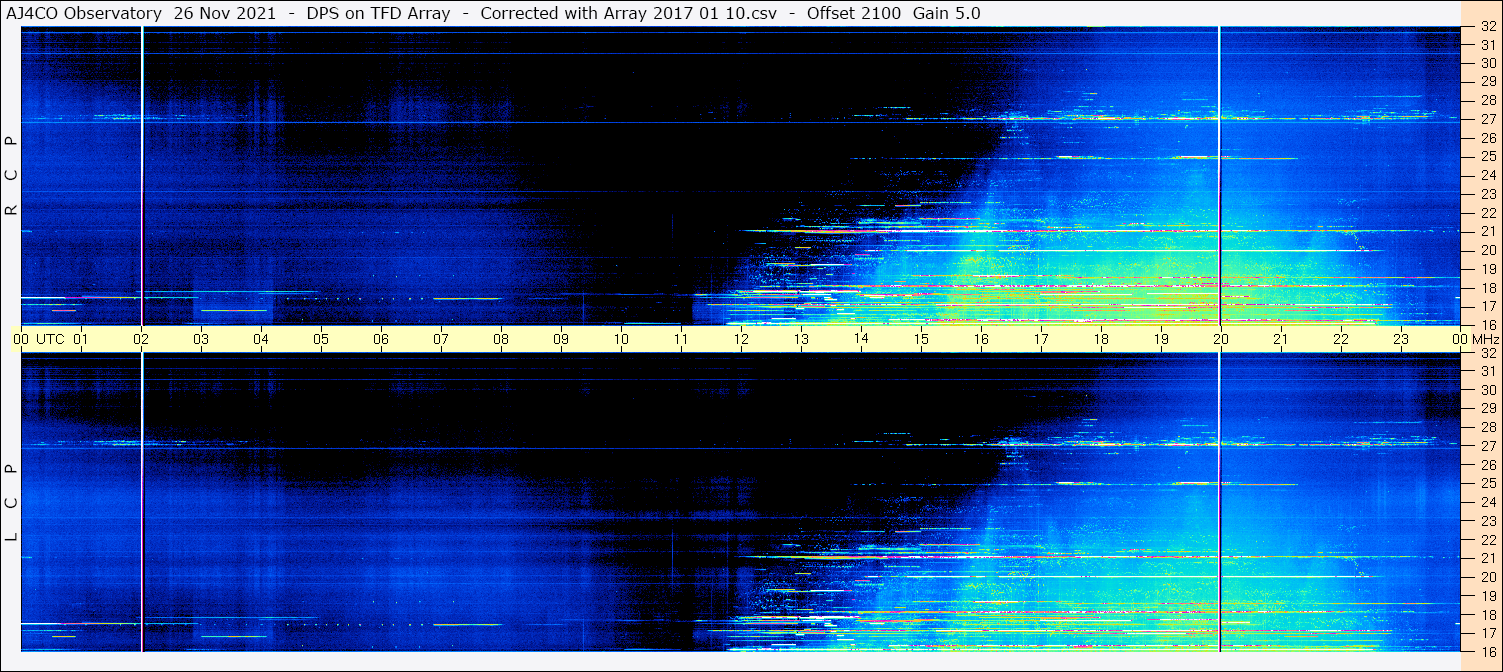Viewport: 1503px width, 672px height.
Task: Select 21 MHz label on LCP scale
Action: [1487, 558]
